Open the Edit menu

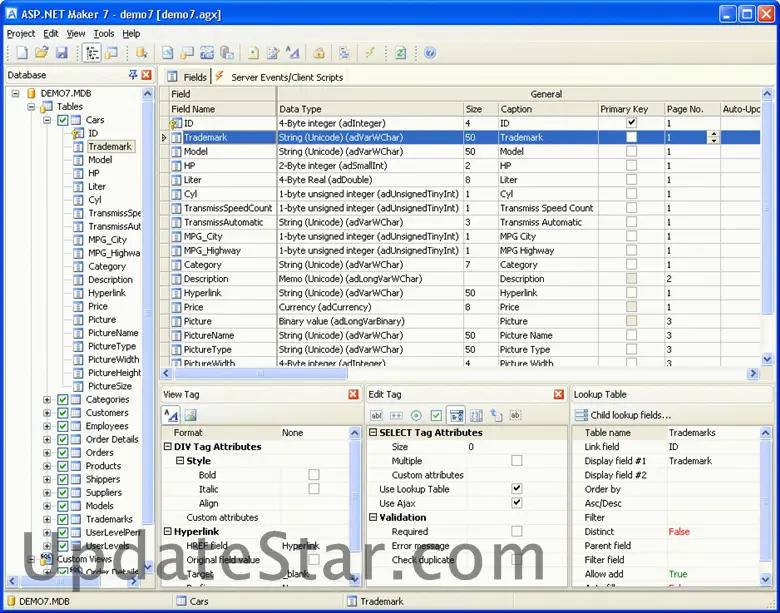pyautogui.click(x=51, y=33)
